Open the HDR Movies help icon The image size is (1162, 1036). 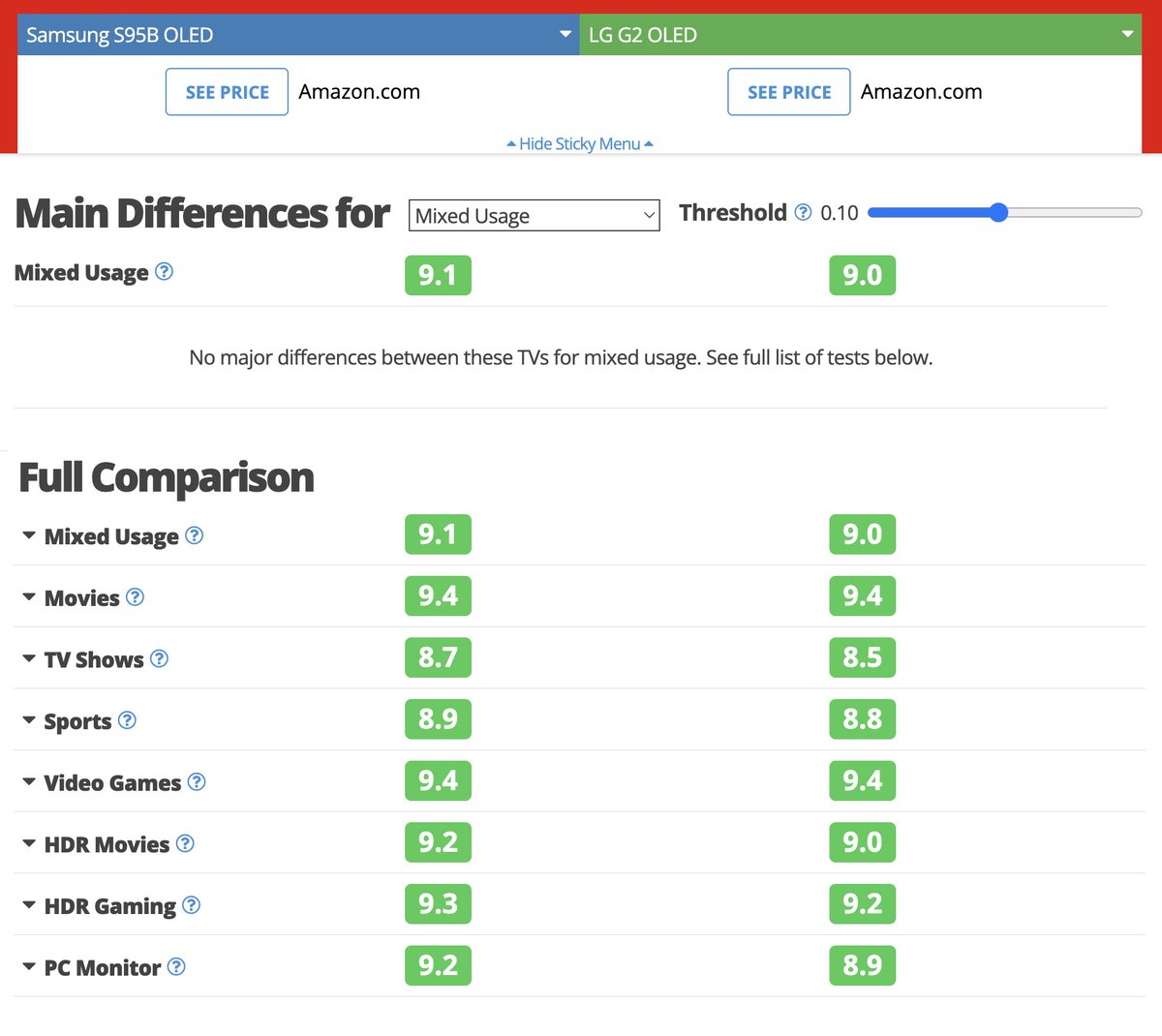185,843
